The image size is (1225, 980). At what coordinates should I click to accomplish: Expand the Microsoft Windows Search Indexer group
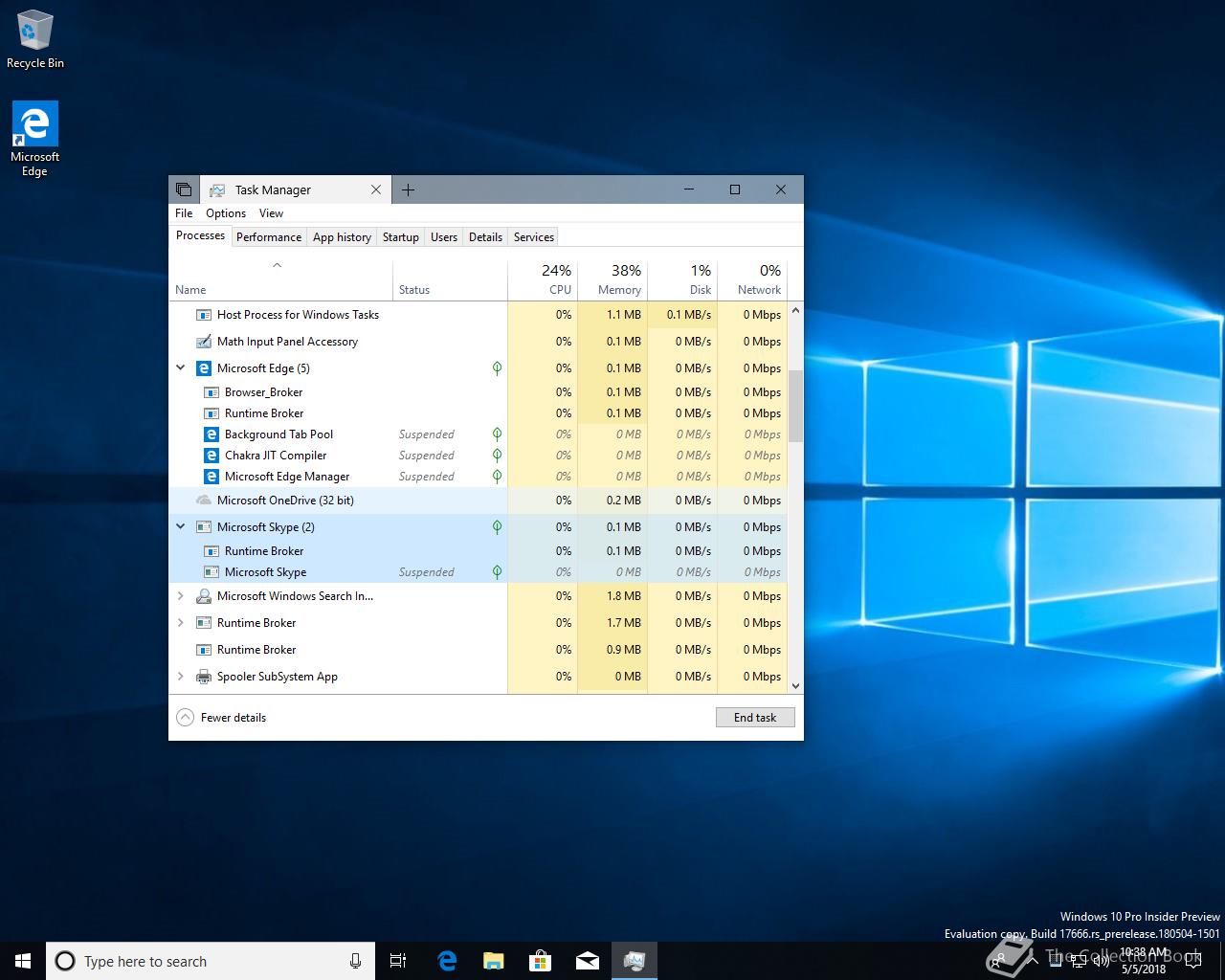(x=180, y=596)
